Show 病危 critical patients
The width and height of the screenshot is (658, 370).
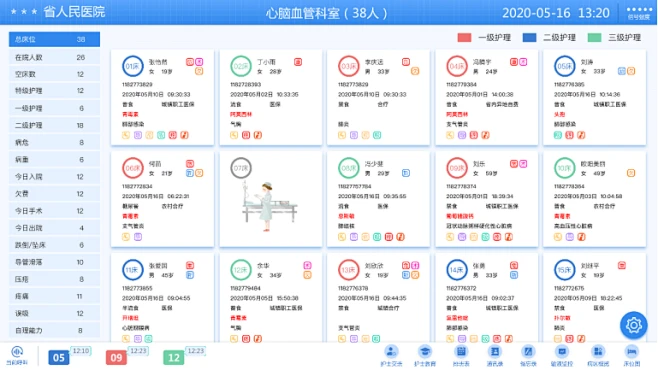(x=54, y=143)
